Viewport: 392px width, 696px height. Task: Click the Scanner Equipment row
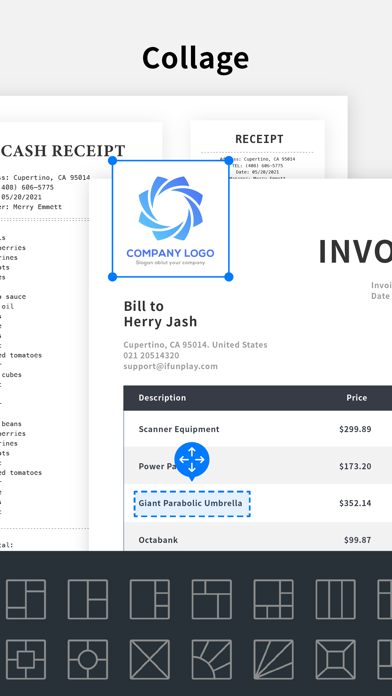258,429
